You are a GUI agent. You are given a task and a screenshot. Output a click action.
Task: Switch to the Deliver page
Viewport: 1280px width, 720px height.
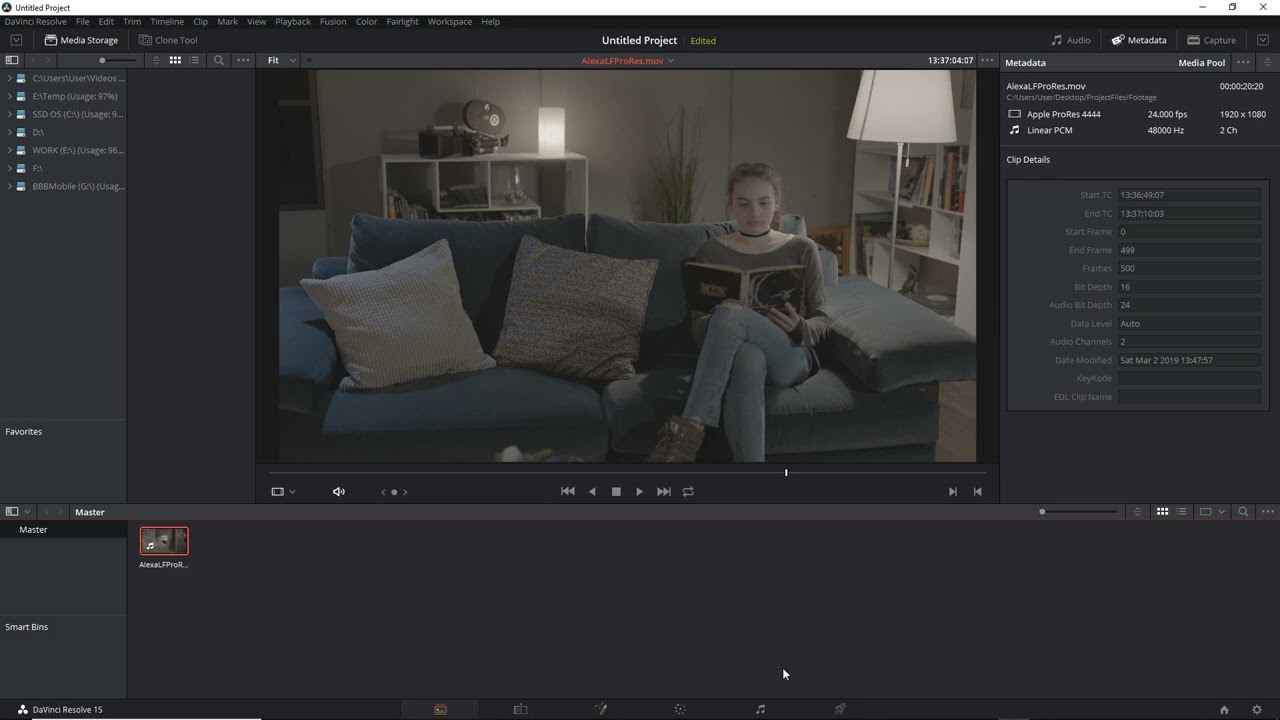click(x=840, y=709)
